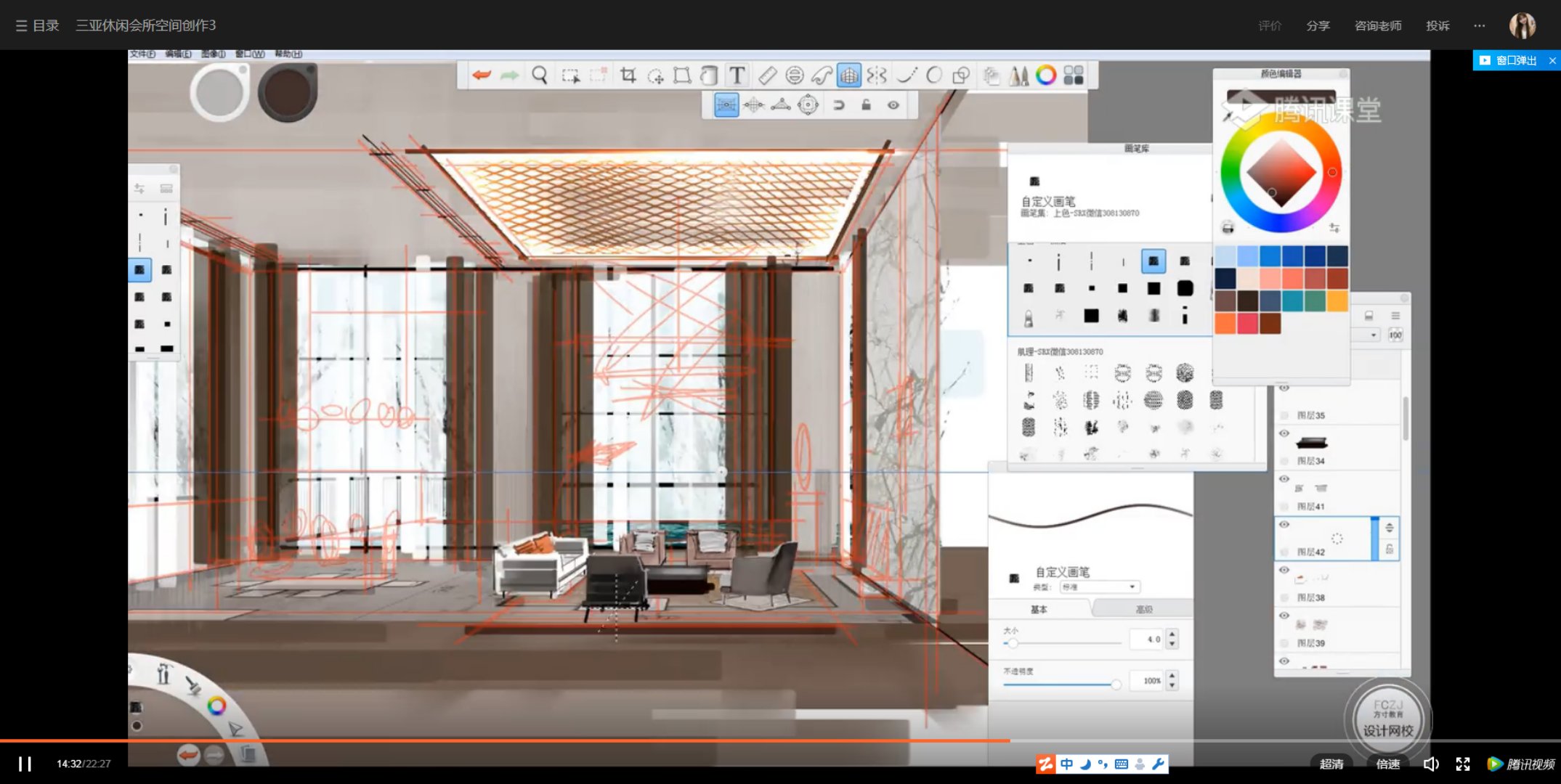Select the Text tool
This screenshot has height=784, width=1561.
click(x=737, y=75)
